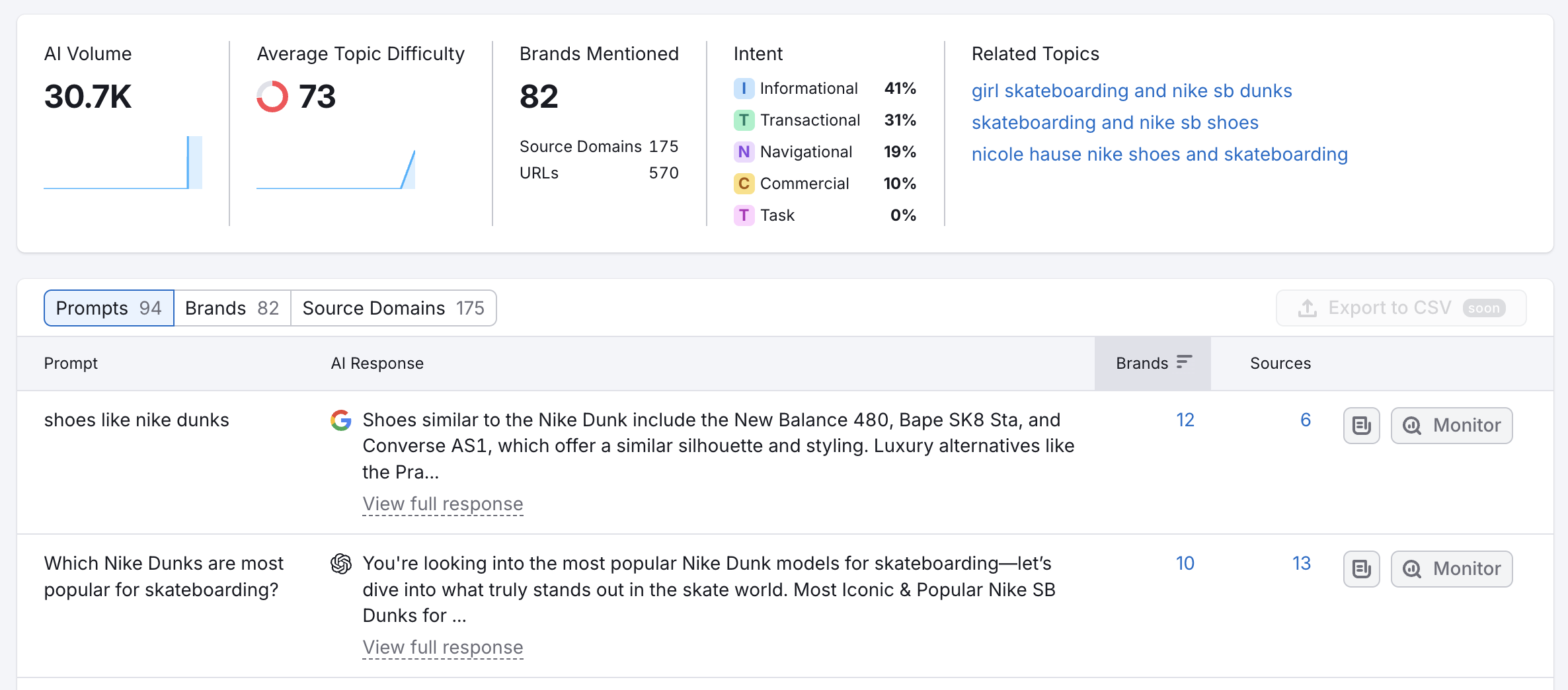Expand View full response for the skateboarding answer
Screen dimensions: 1568x690
[x=442, y=647]
